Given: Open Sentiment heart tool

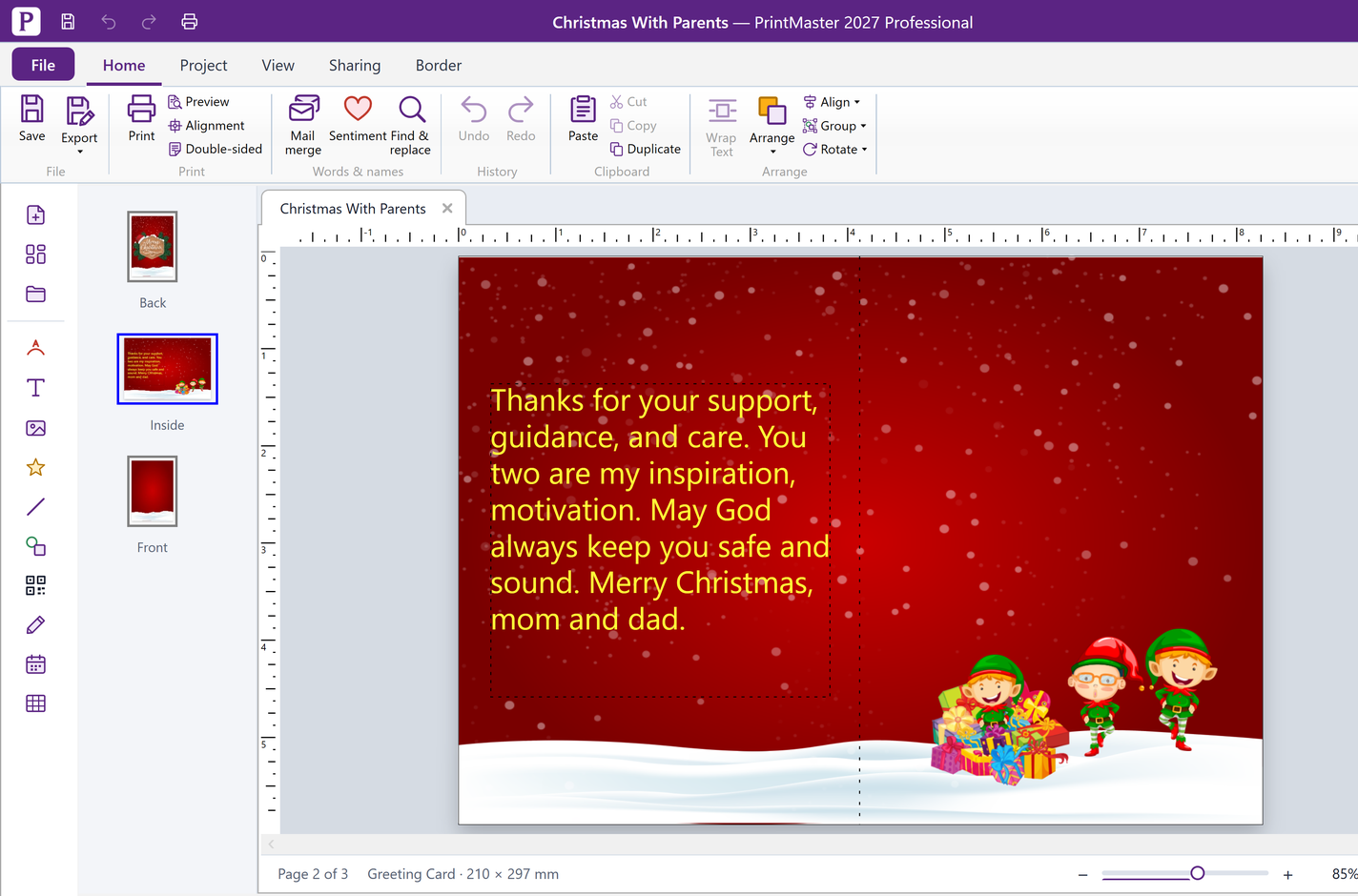Looking at the screenshot, I should 358,118.
